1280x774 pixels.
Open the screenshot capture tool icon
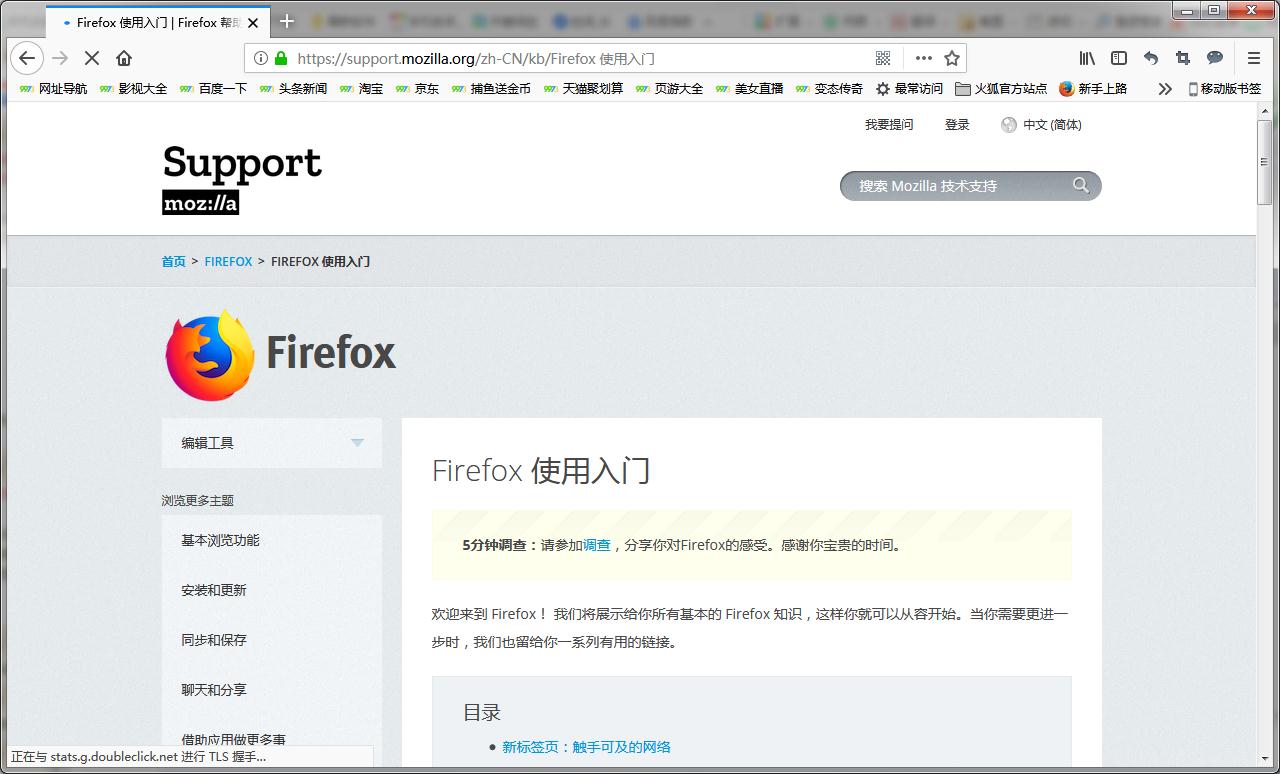pyautogui.click(x=1182, y=58)
